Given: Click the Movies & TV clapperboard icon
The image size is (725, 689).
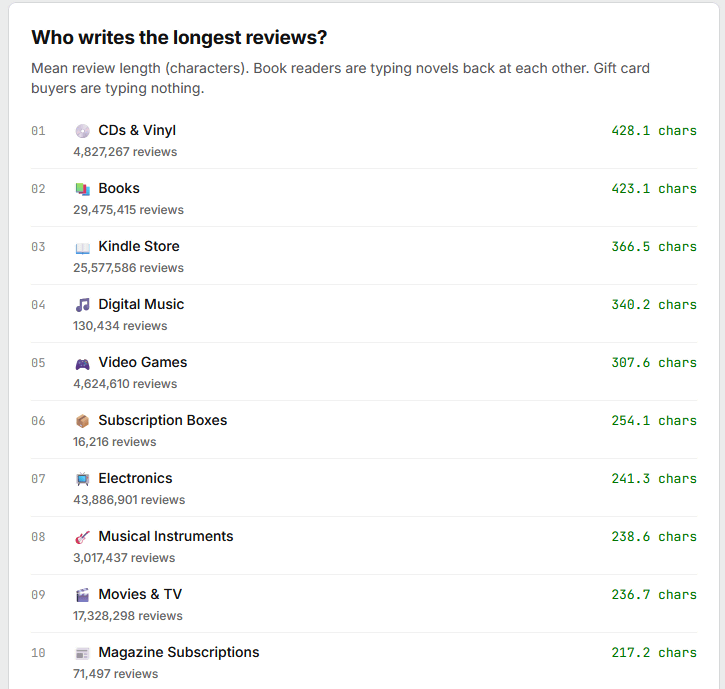Looking at the screenshot, I should 82,595.
